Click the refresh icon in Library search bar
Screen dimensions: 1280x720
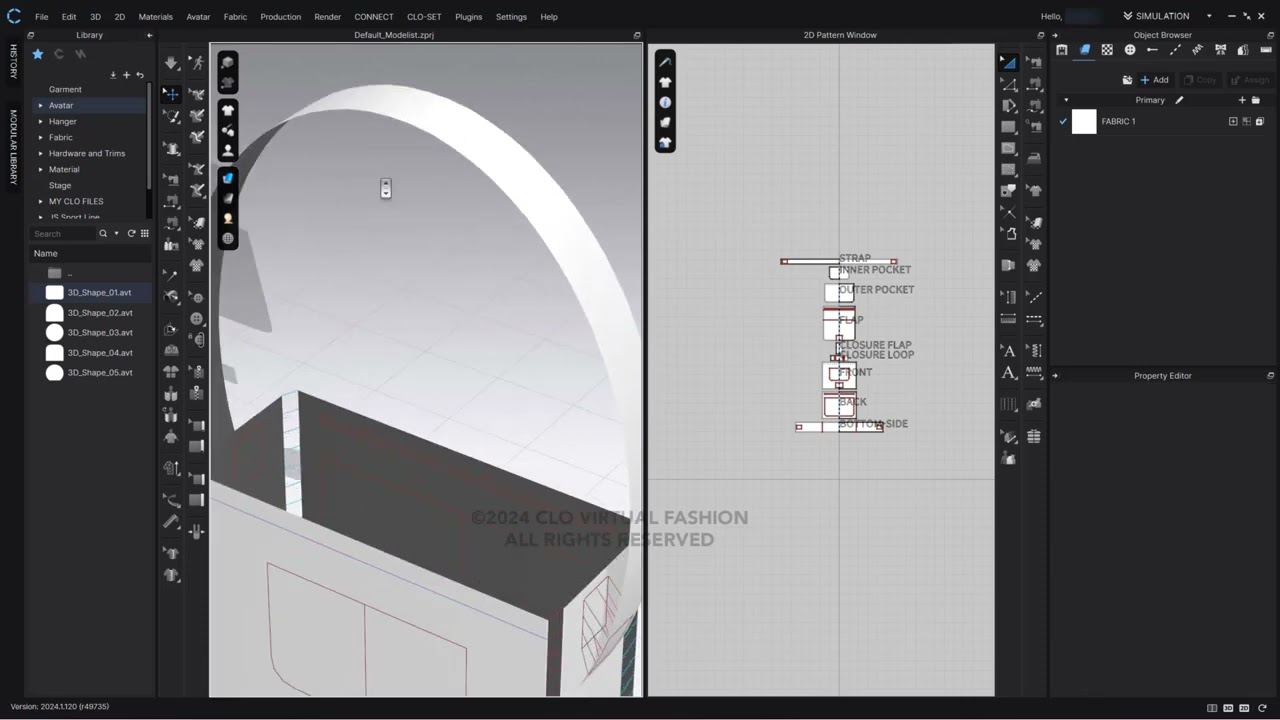(131, 233)
